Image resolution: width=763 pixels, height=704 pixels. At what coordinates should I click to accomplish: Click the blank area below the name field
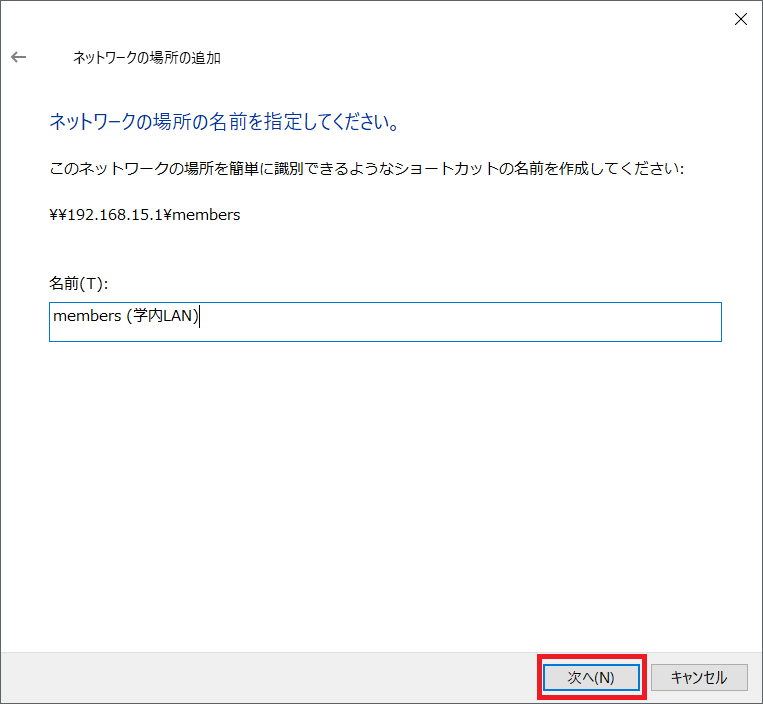point(385,480)
